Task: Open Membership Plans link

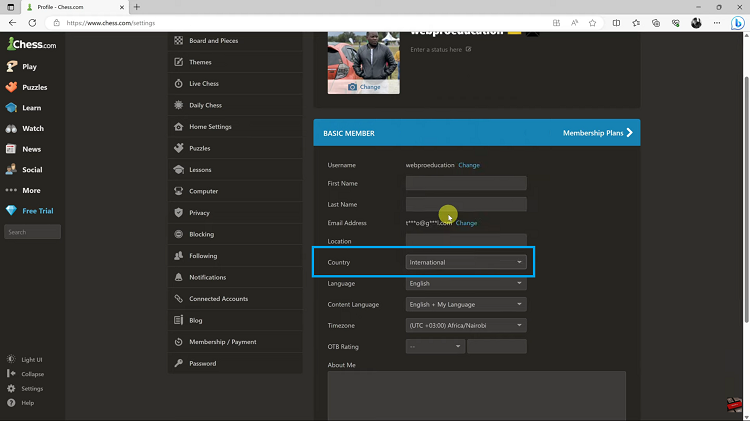Action: pos(598,133)
